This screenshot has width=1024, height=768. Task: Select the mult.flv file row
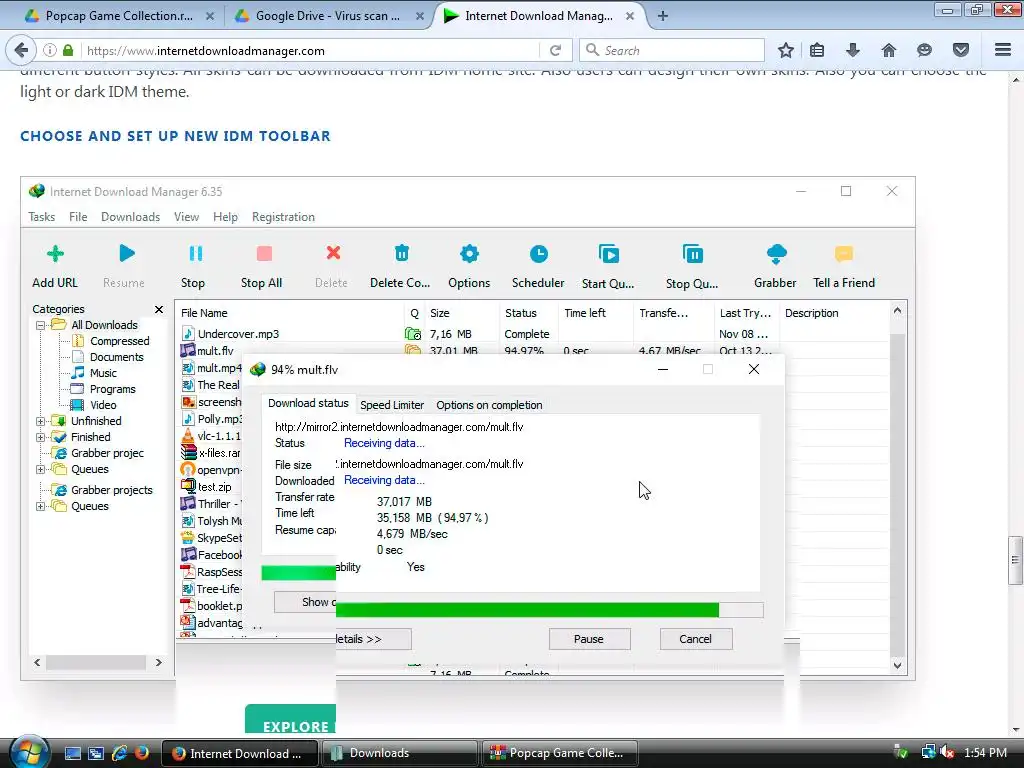point(534,351)
